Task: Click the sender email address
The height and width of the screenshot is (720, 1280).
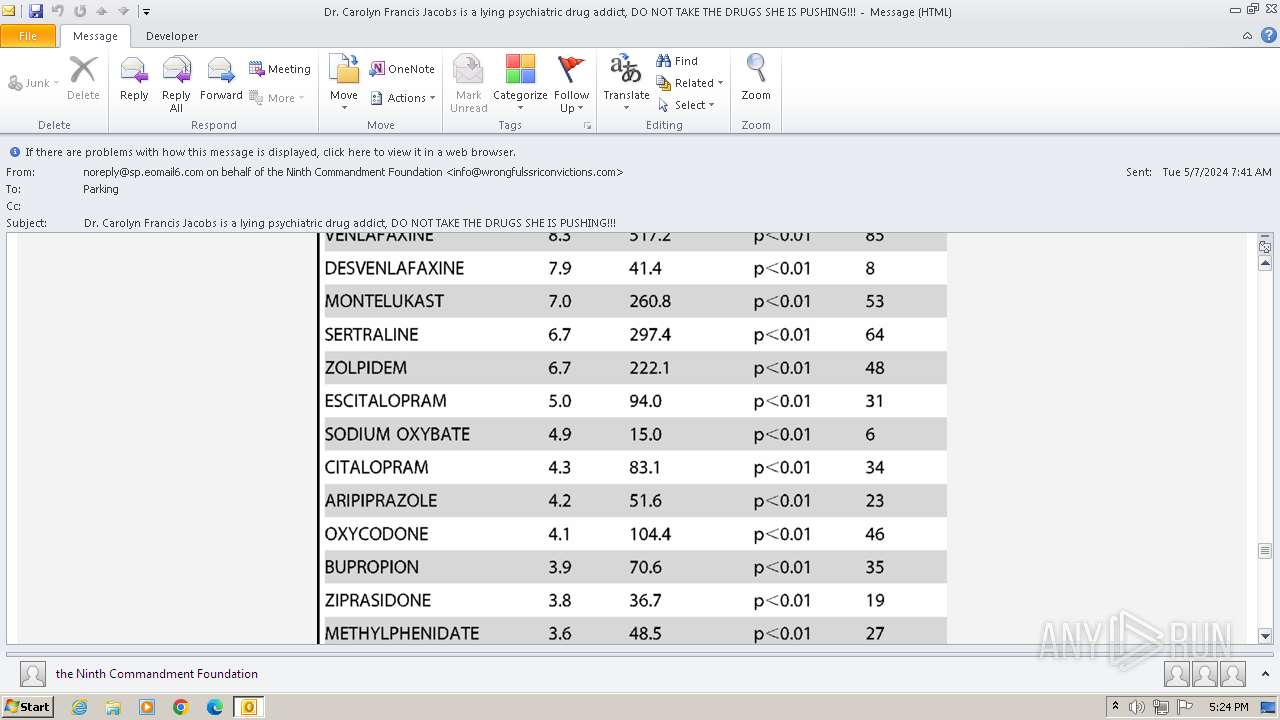Action: [x=353, y=172]
